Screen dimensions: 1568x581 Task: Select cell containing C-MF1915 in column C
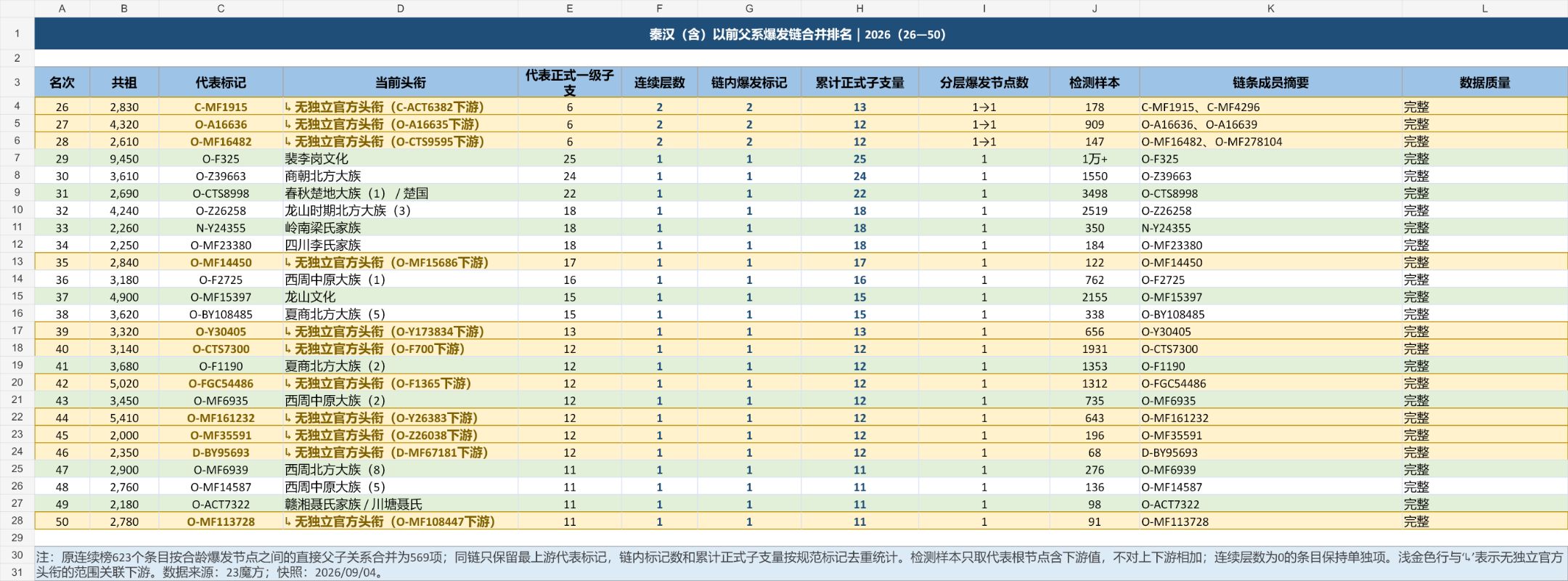pyautogui.click(x=221, y=107)
